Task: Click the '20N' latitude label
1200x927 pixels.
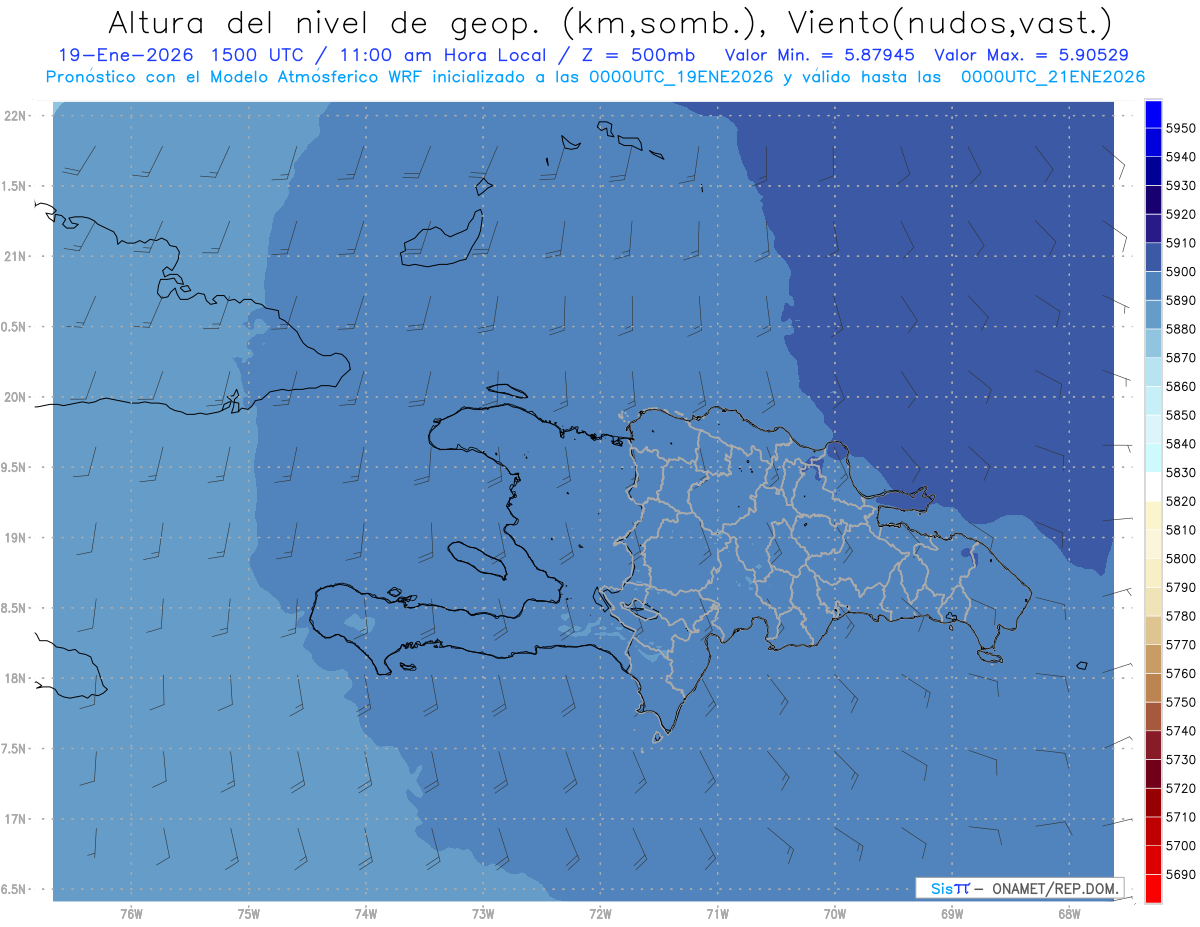Action: (15, 397)
